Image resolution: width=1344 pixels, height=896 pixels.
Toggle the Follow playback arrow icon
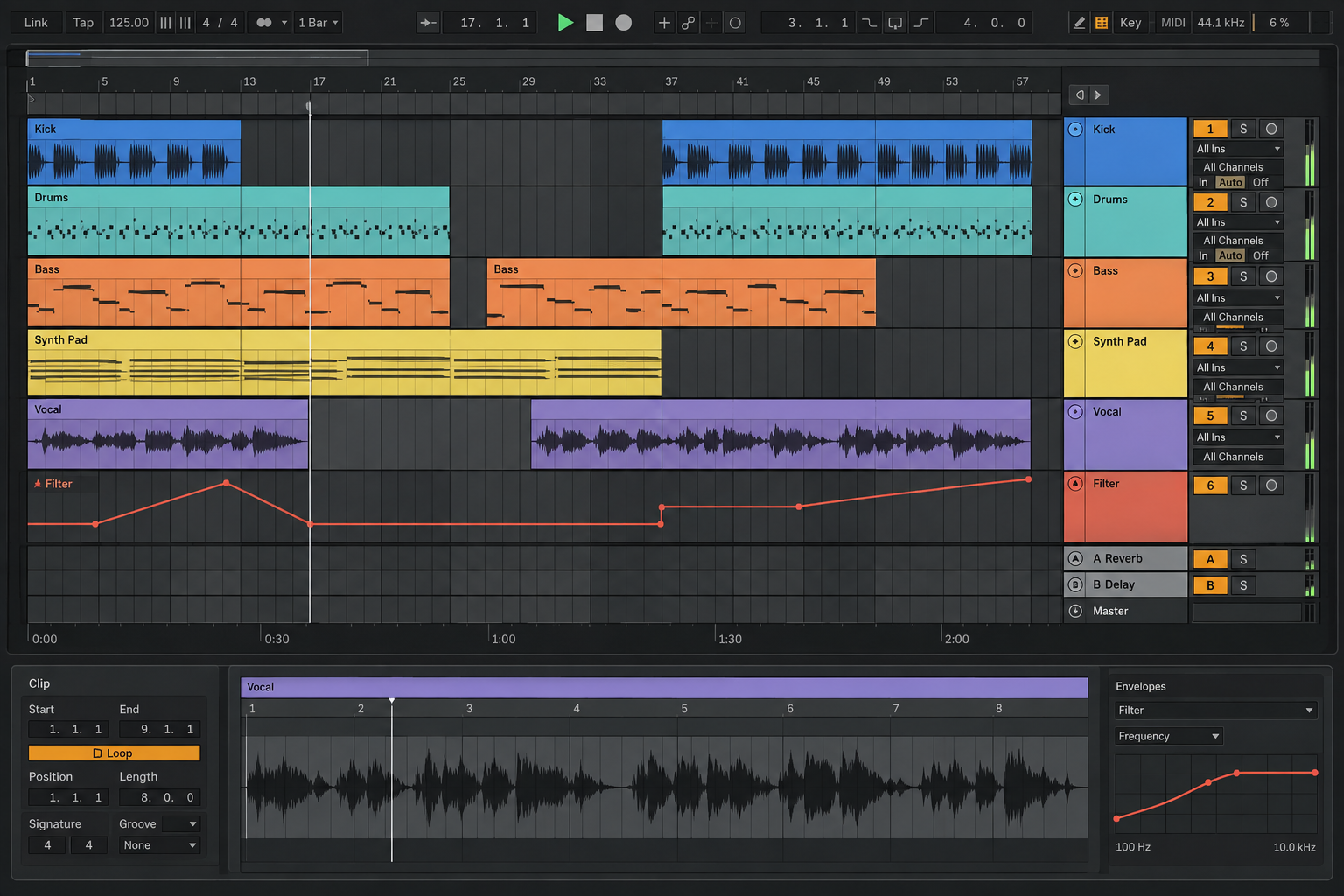(x=428, y=23)
